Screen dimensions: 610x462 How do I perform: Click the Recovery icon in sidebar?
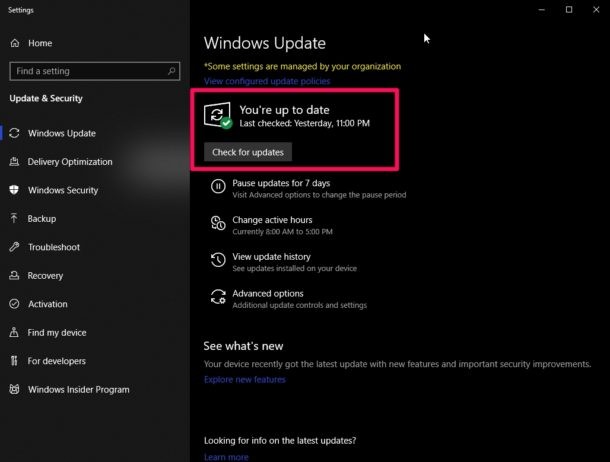coord(14,275)
